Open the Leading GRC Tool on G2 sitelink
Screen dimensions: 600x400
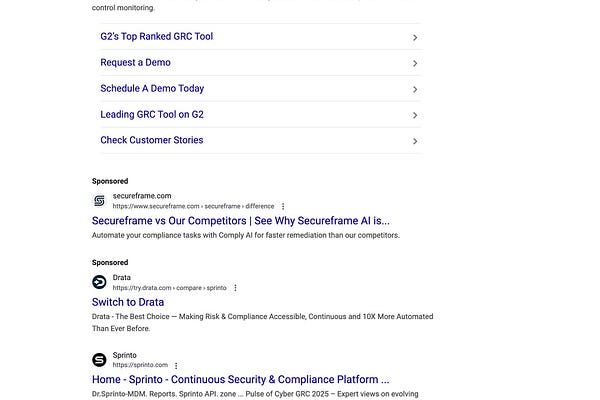(x=152, y=114)
